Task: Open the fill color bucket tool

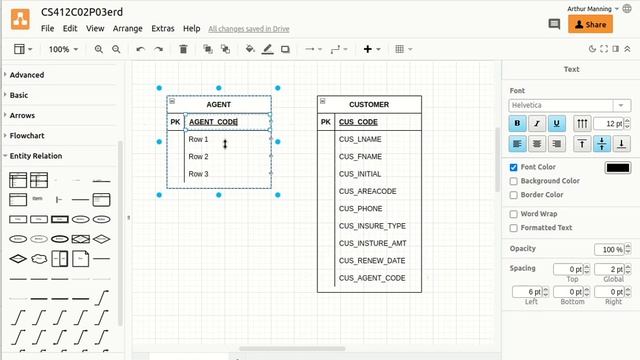Action: pos(250,49)
